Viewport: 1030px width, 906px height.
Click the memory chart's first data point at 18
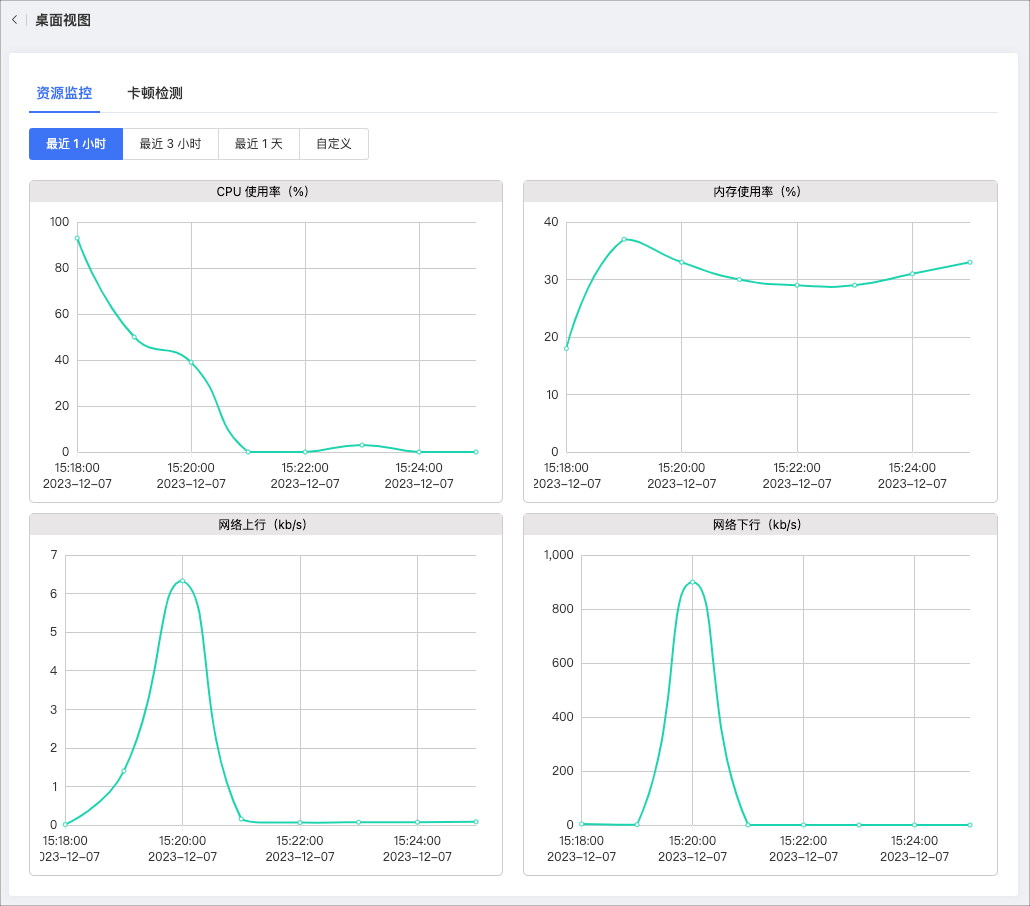tap(566, 348)
